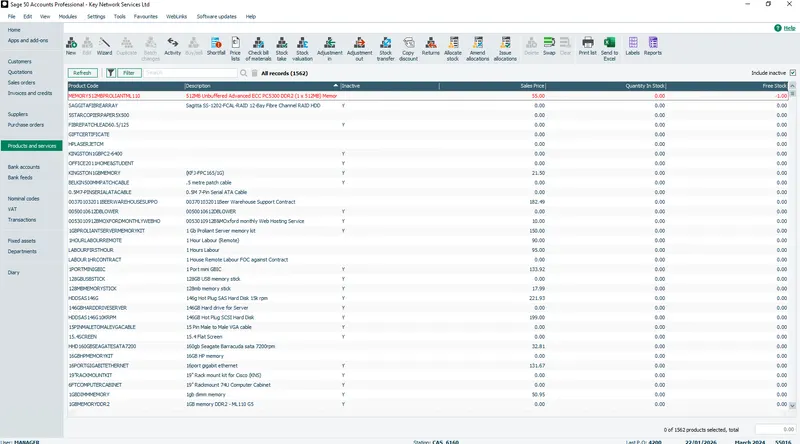Open Stock transfer

coord(386,49)
